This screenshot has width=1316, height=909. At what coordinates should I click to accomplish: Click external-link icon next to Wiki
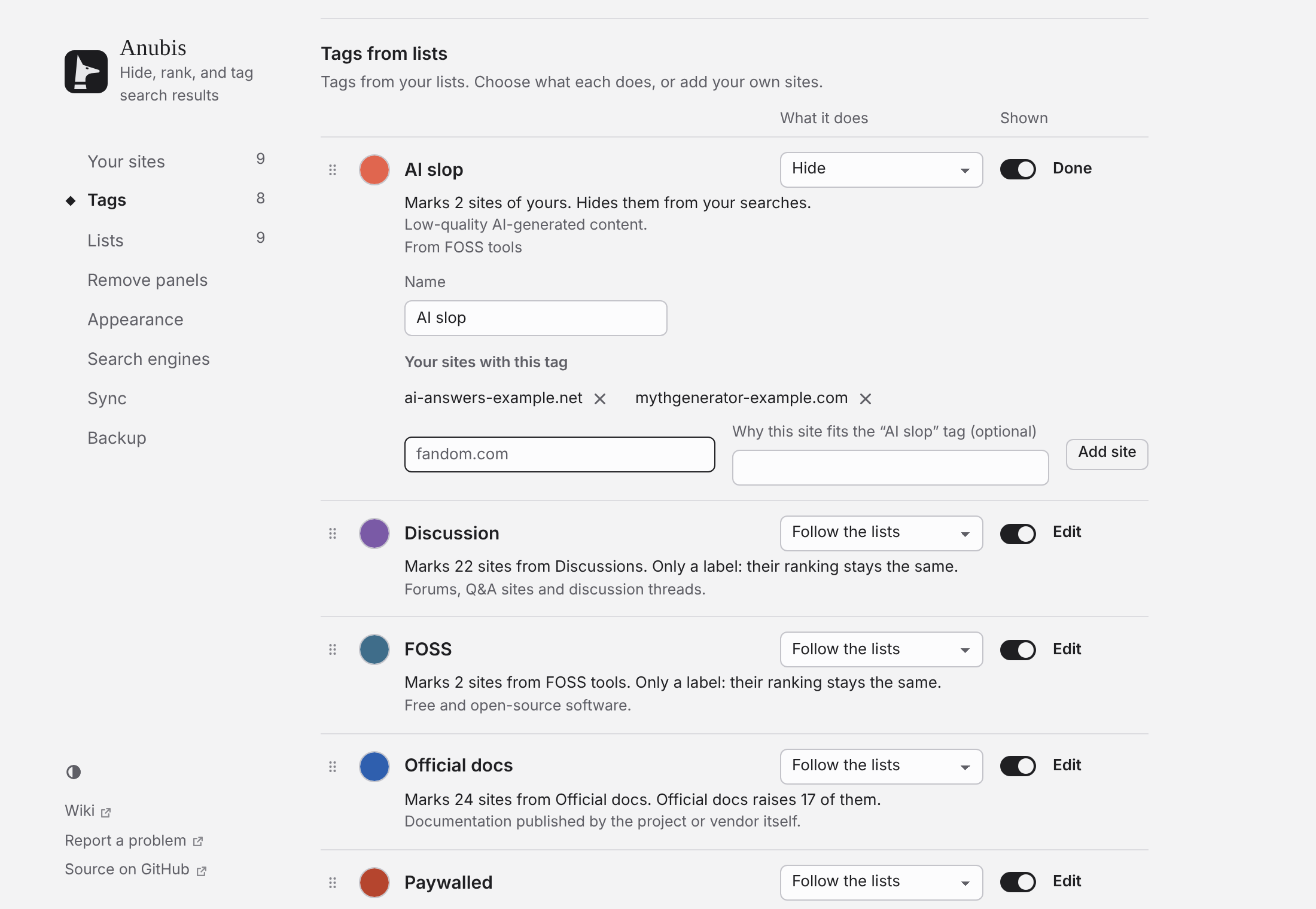point(106,812)
